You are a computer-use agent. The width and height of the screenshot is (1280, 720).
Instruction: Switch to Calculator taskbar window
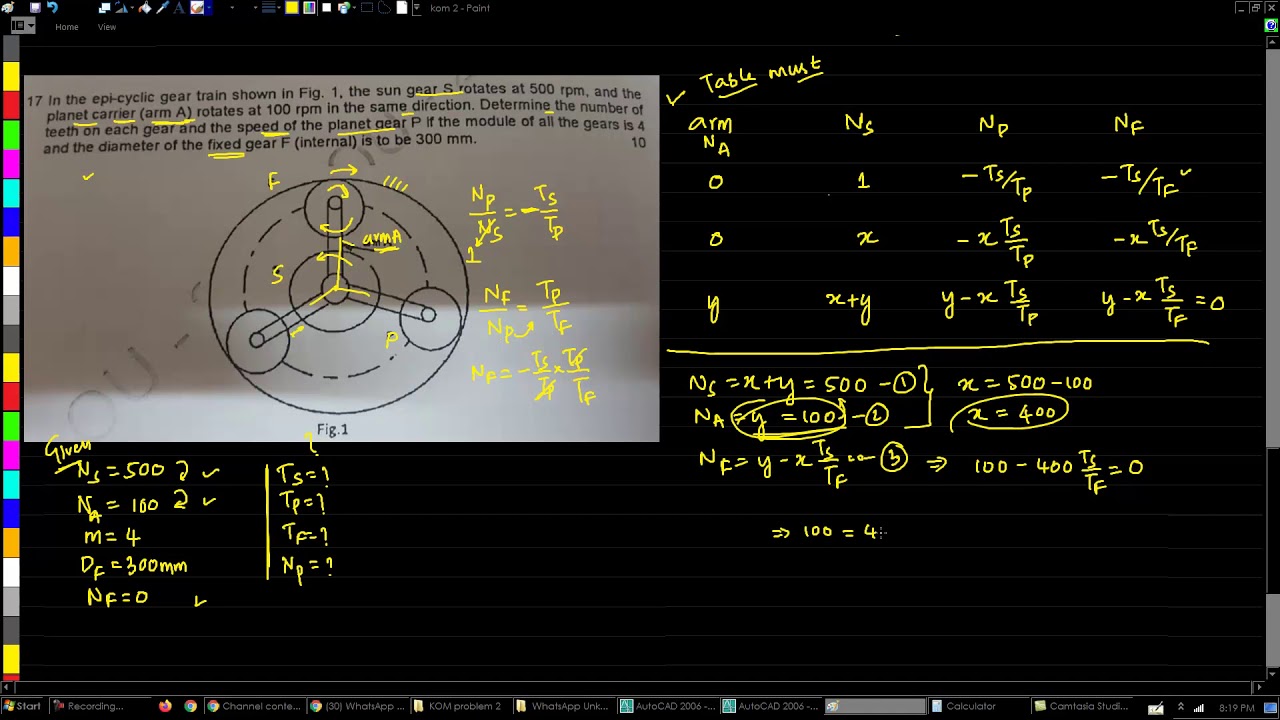coord(975,706)
